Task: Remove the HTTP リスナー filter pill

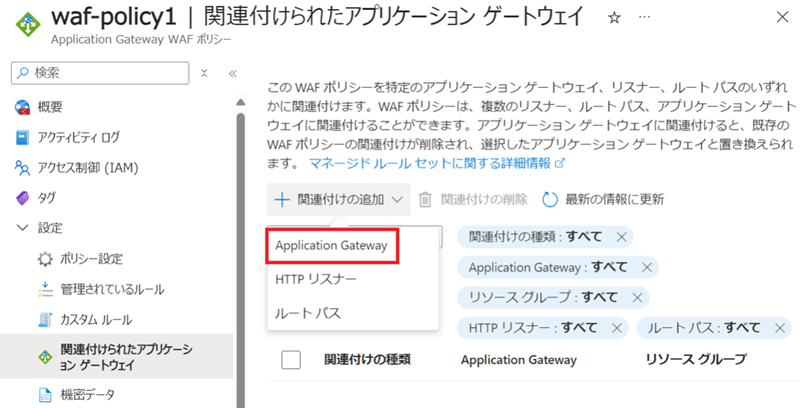Action: click(x=616, y=328)
